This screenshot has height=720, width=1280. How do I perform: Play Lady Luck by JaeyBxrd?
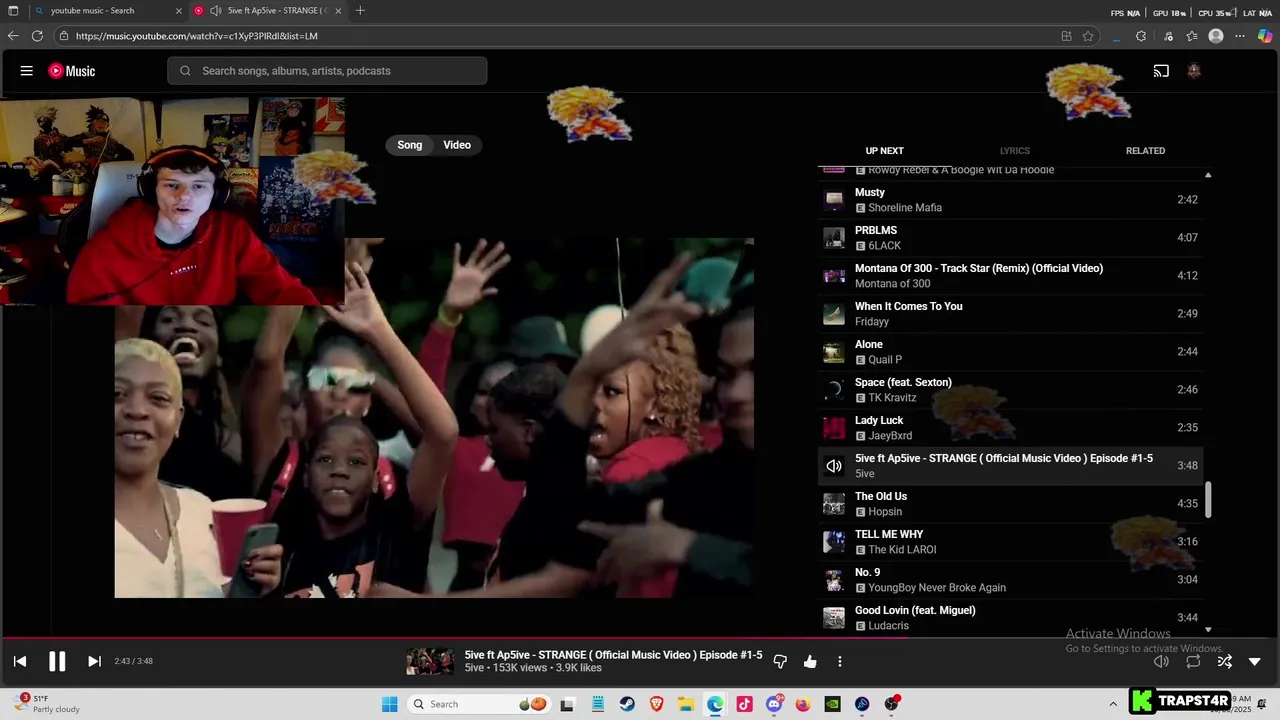[x=1010, y=428]
